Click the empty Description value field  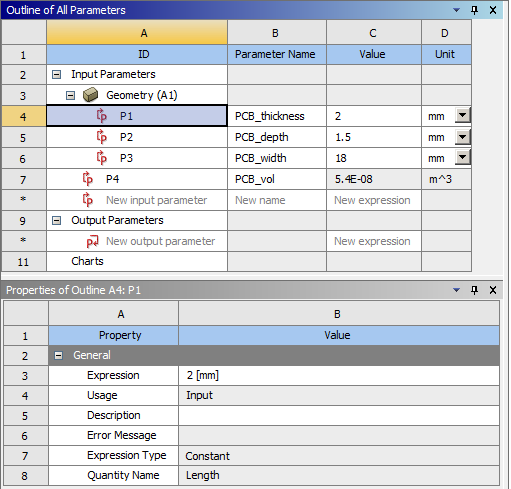pyautogui.click(x=339, y=416)
